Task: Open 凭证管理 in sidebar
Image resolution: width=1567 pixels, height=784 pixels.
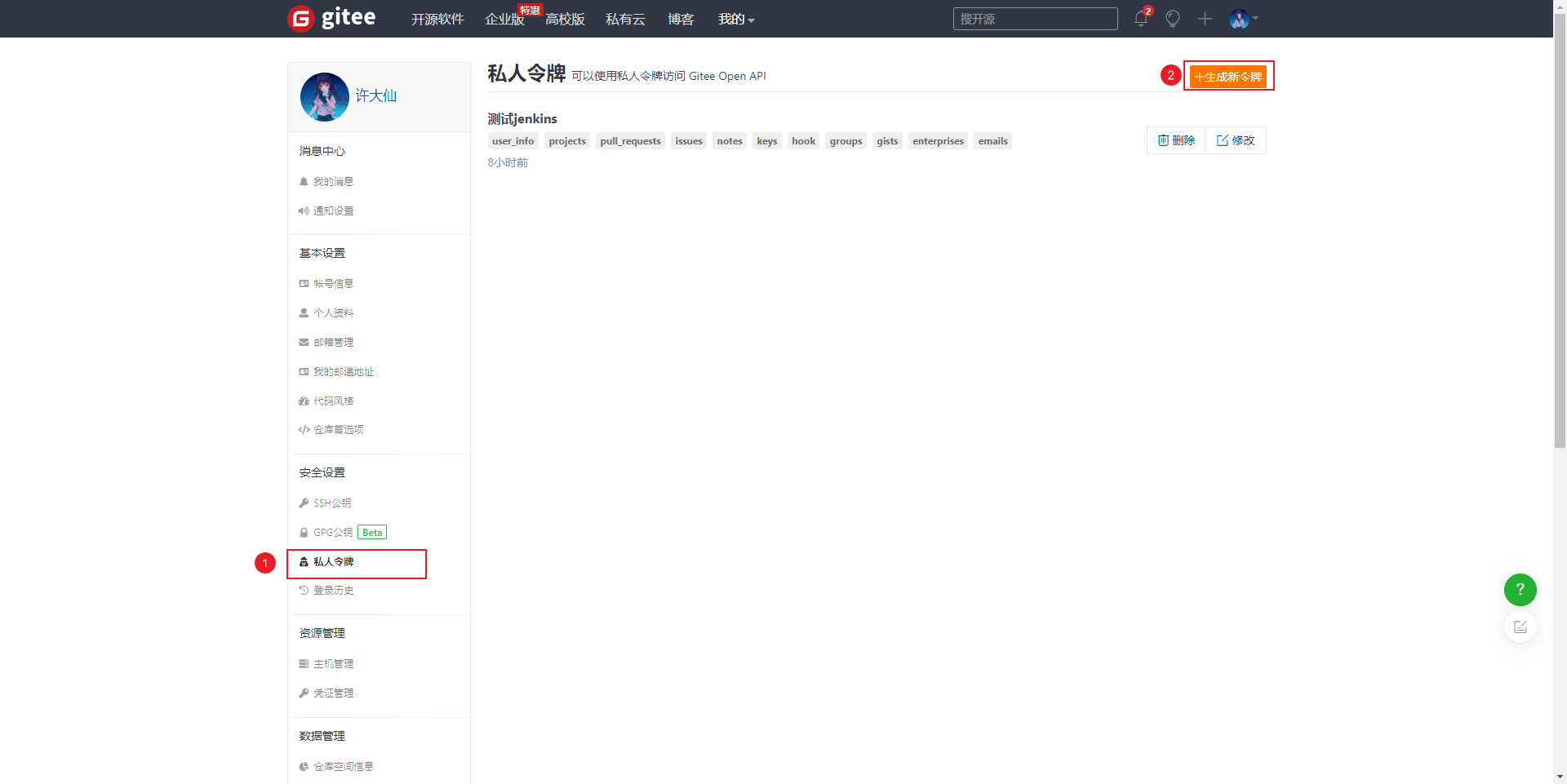Action: click(326, 693)
